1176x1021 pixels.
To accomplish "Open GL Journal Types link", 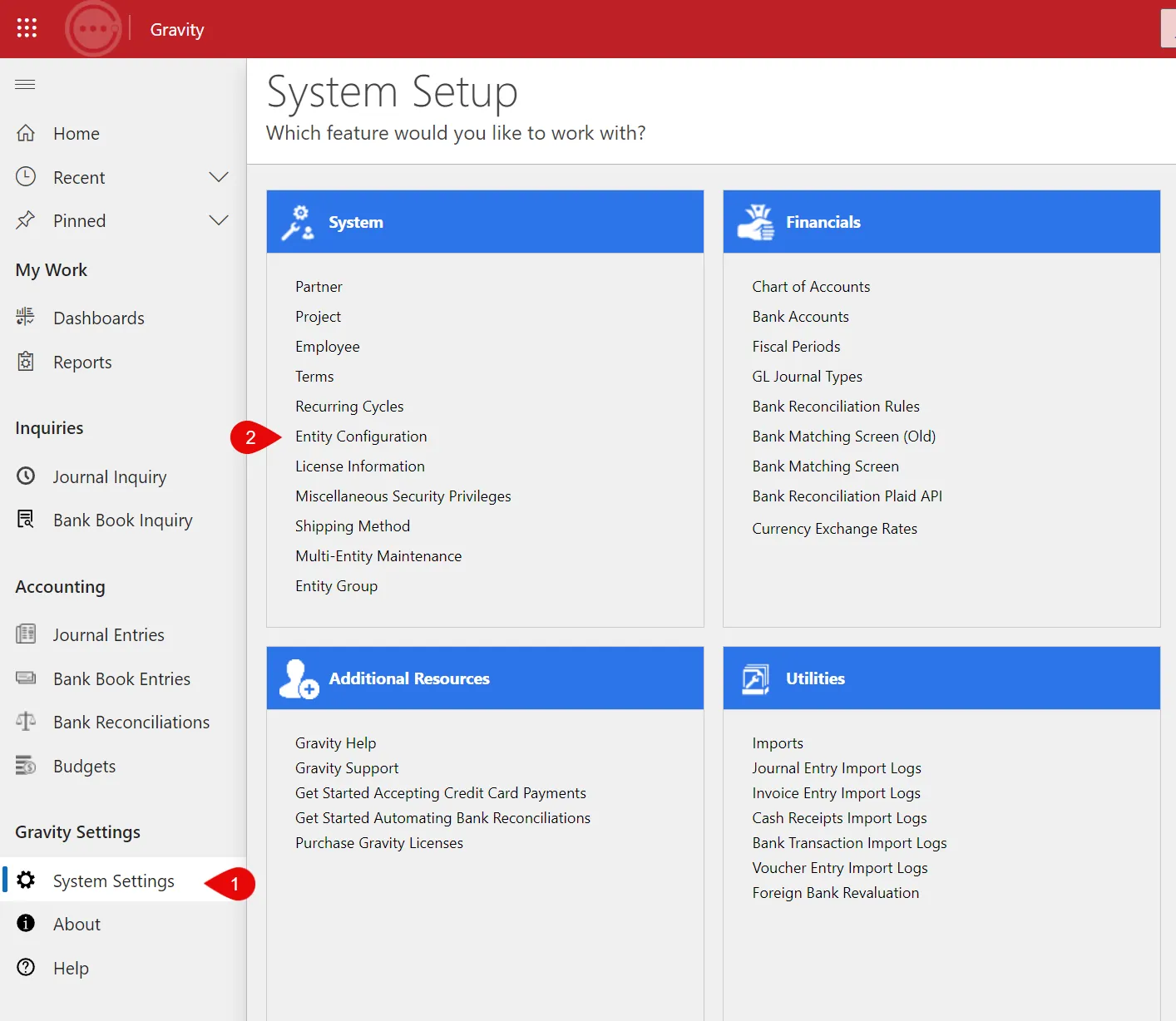I will (x=807, y=377).
